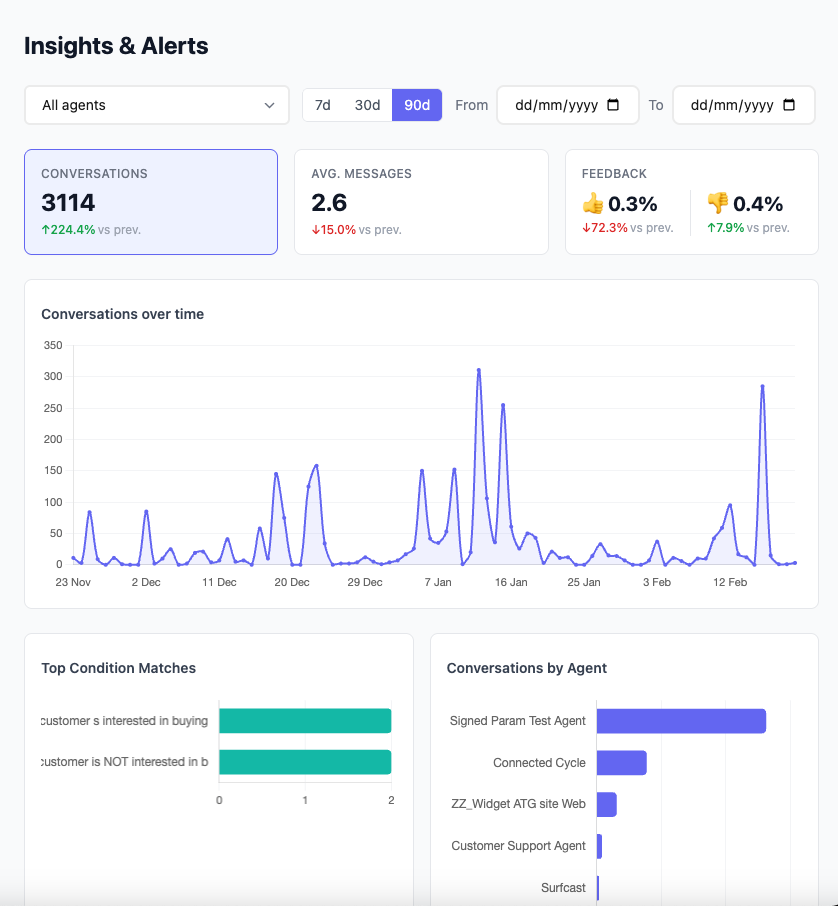Select the Avg. Messages stat card
The width and height of the screenshot is (838, 906).
(420, 201)
